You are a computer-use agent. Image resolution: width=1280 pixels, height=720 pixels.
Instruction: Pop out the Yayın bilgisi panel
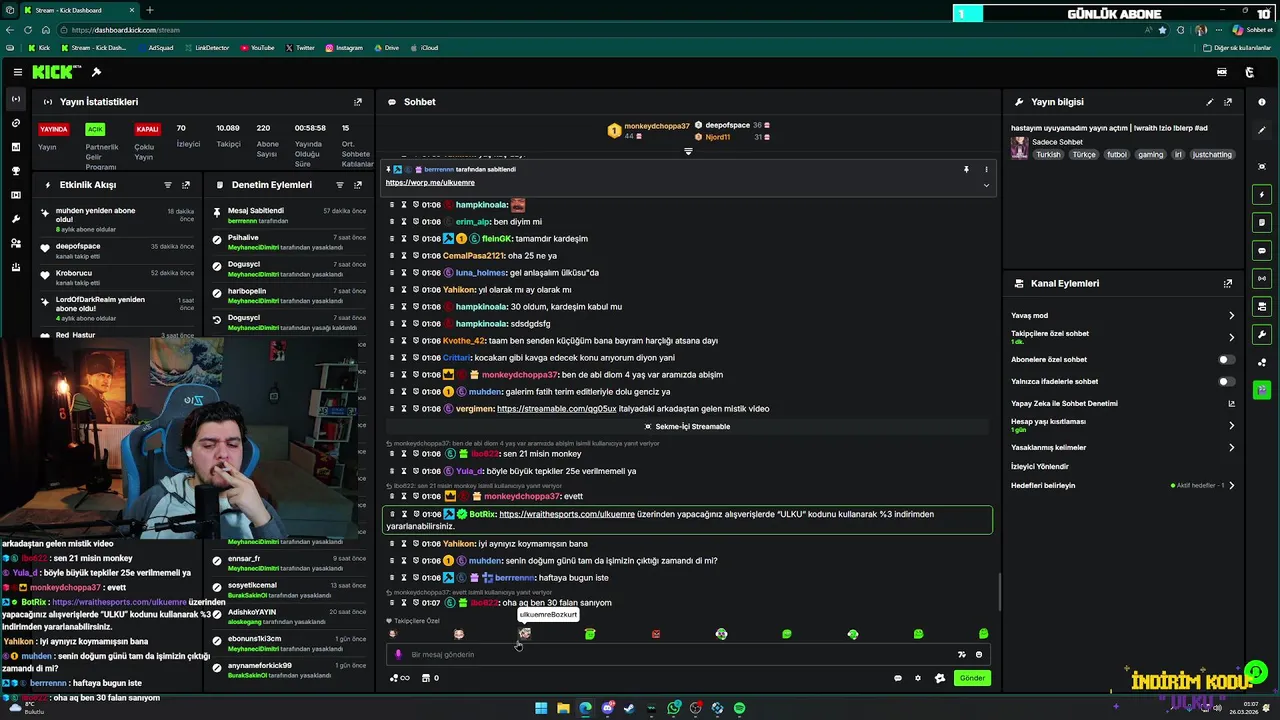(1228, 102)
